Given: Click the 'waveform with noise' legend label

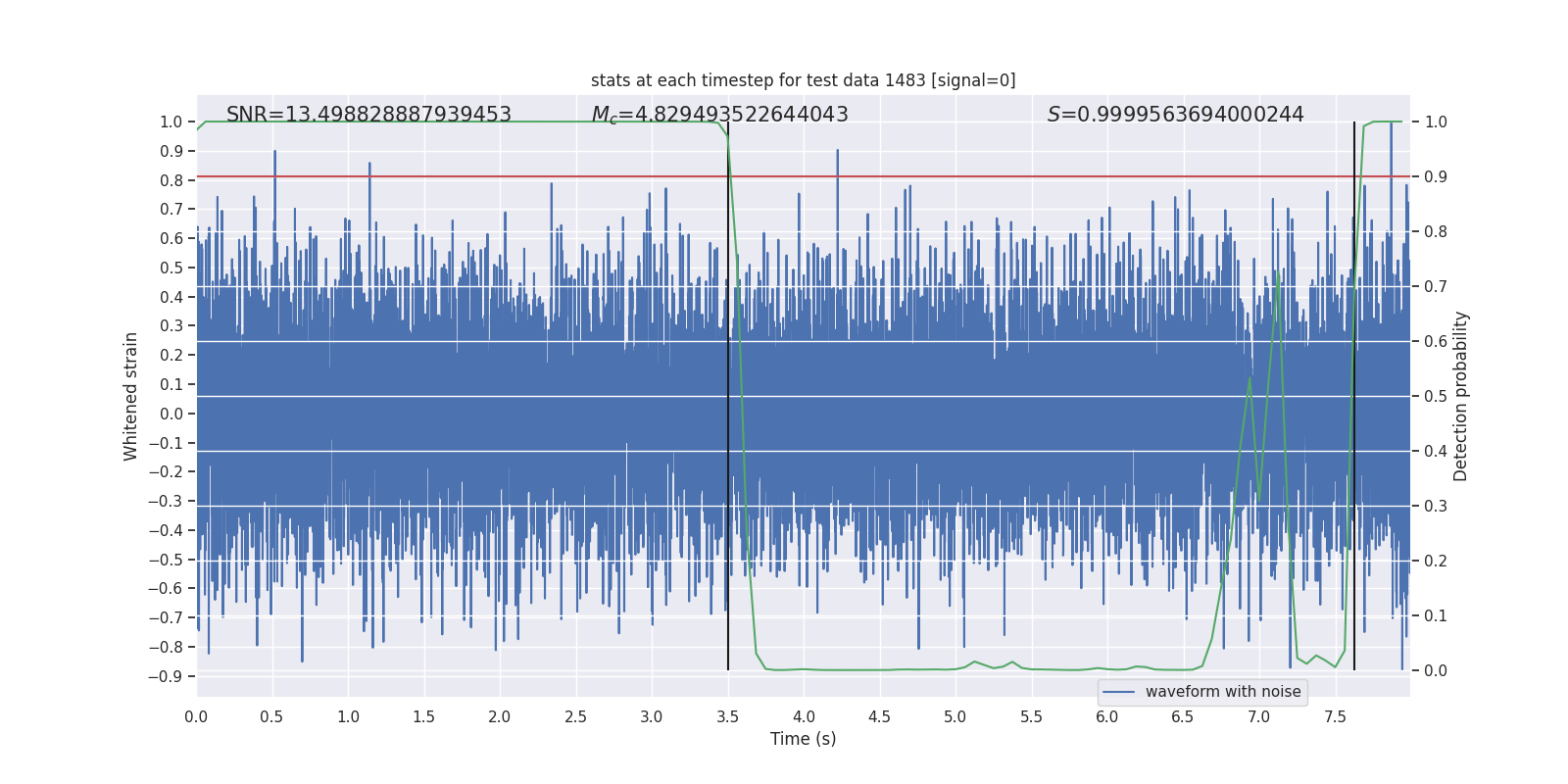Looking at the screenshot, I should 1222,692.
